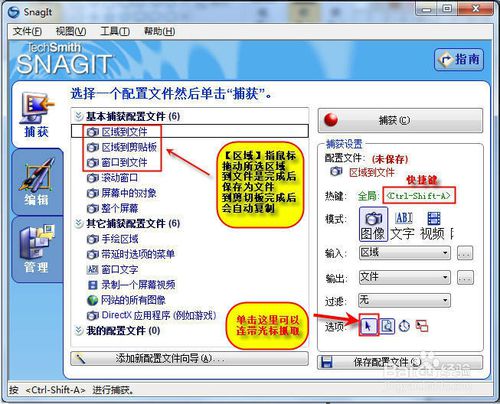This screenshot has width=500, height=404.
Task: Click the film icon beside 录制一个屏幕视频
Action: coord(92,285)
